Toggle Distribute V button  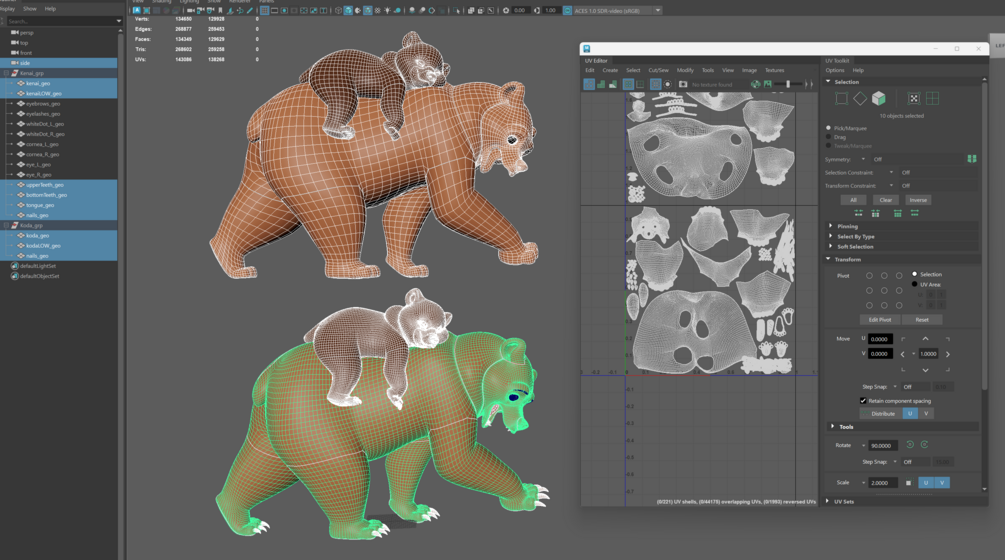pos(926,413)
